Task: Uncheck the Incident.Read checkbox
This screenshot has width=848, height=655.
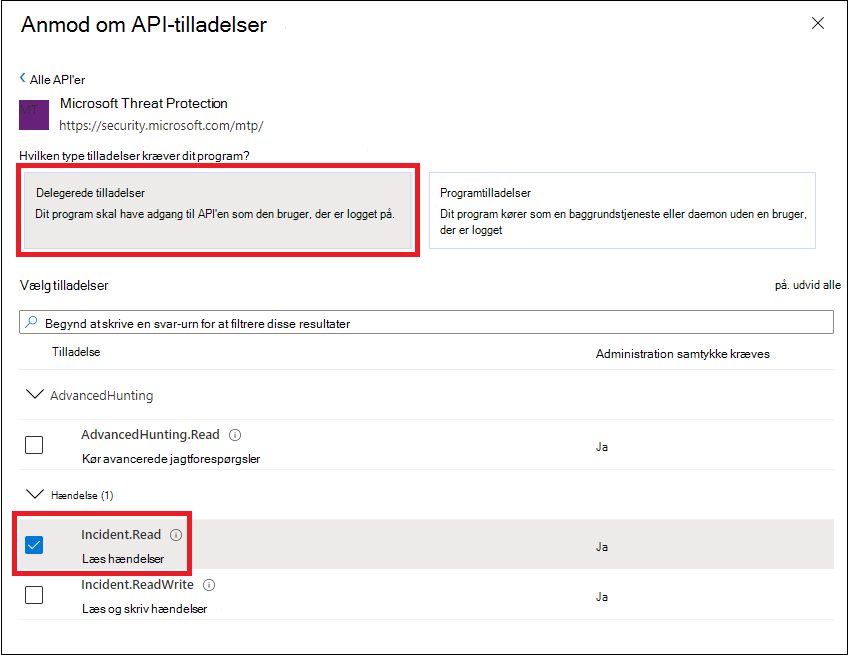Action: point(34,545)
